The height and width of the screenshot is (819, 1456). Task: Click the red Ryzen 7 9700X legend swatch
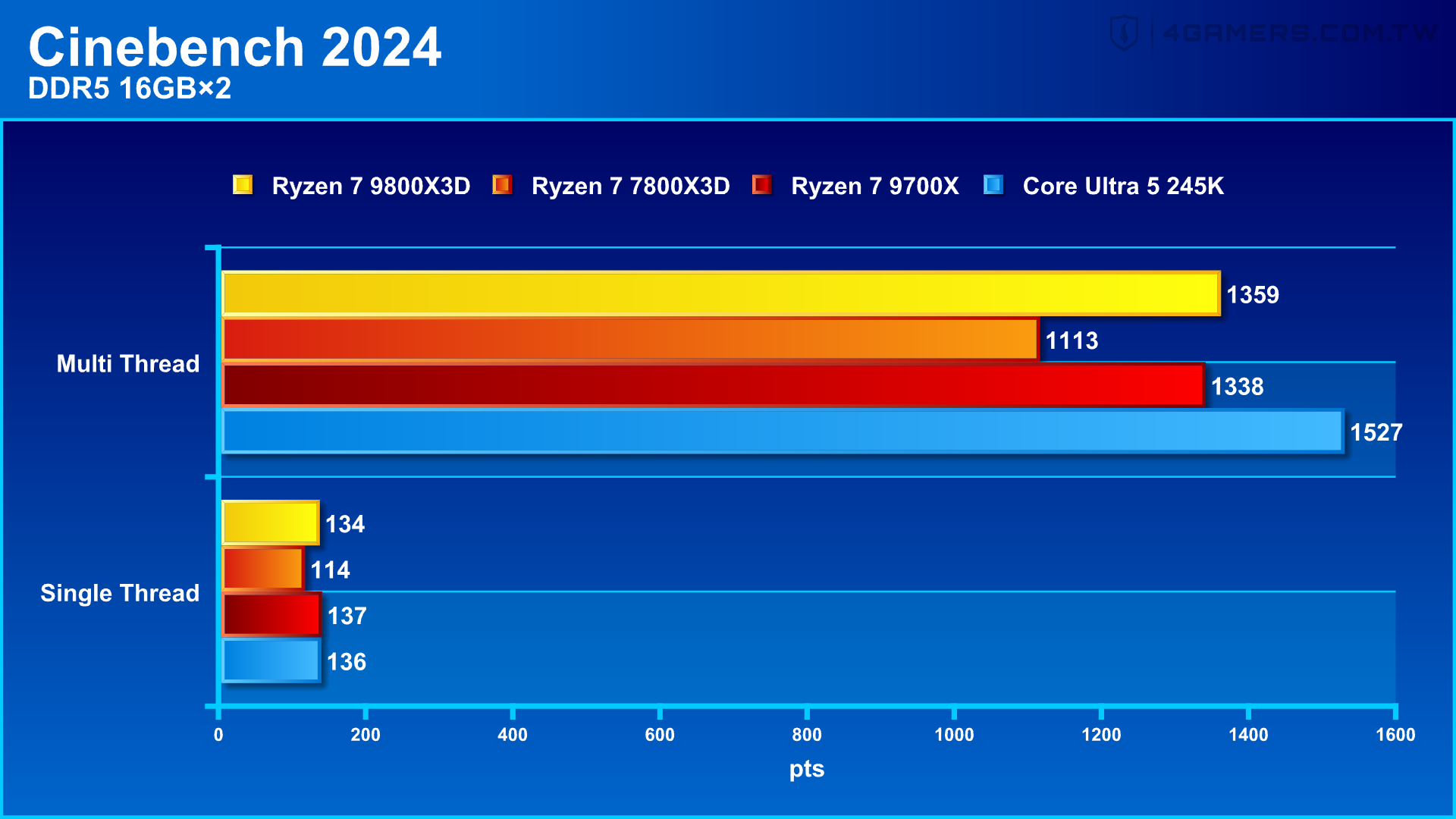click(761, 185)
